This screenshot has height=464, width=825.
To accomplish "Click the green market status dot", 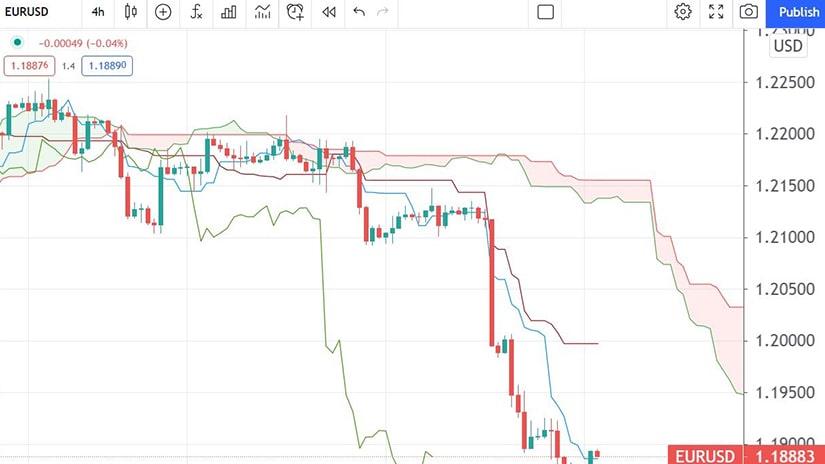I will [16, 43].
